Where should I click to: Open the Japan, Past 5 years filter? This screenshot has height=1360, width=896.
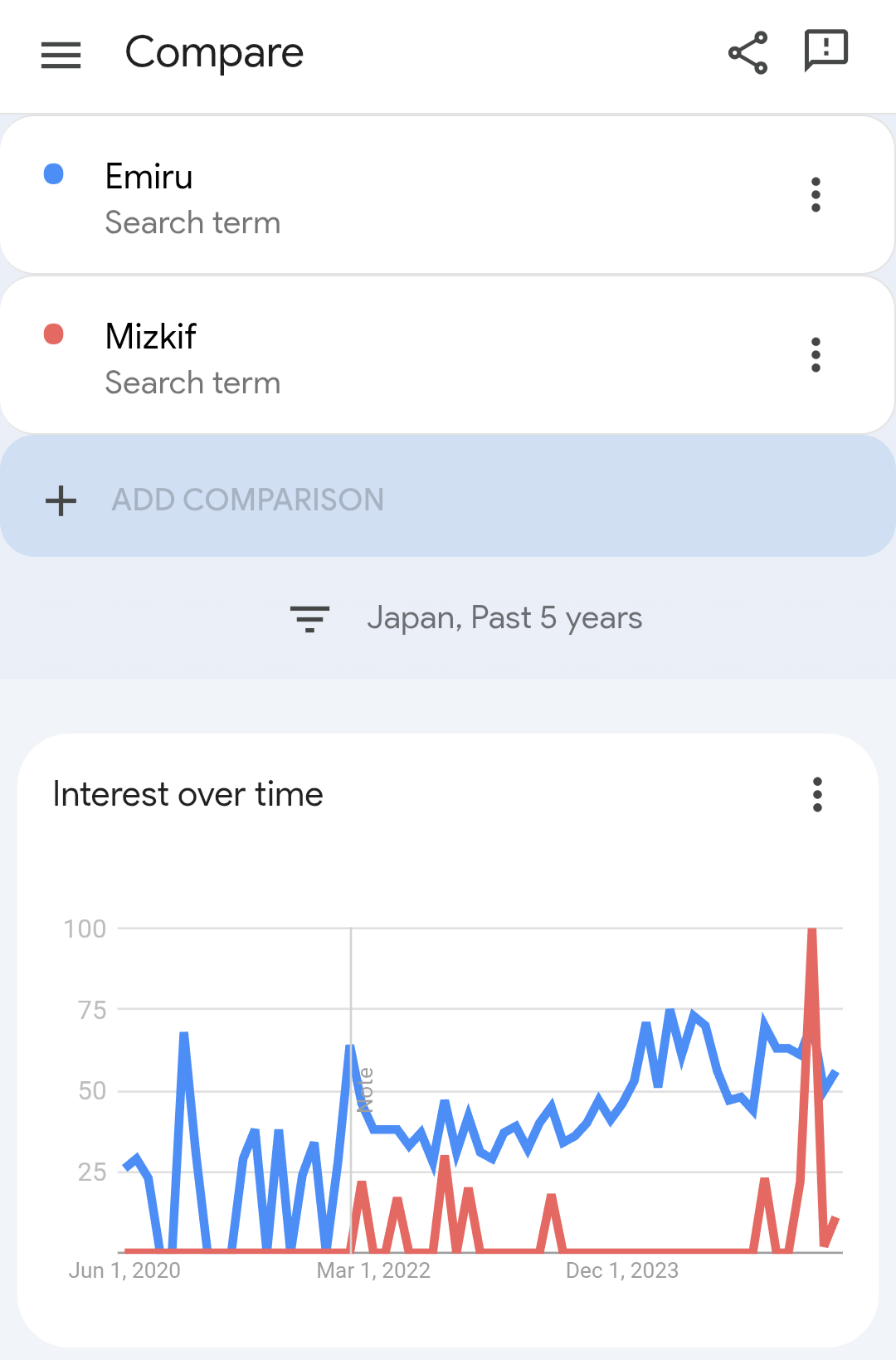pyautogui.click(x=504, y=618)
